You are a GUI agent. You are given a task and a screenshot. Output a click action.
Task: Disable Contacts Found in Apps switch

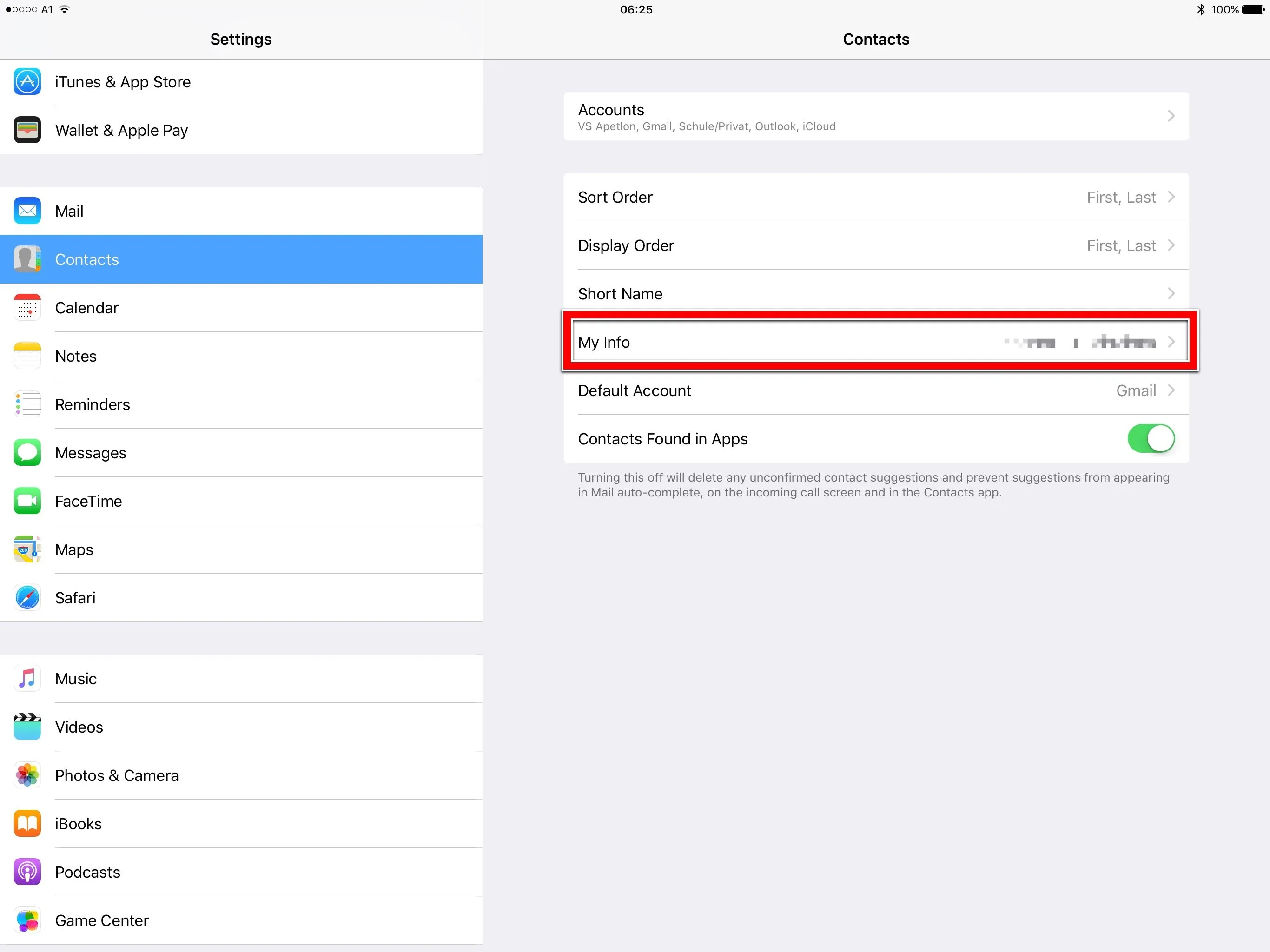1151,439
